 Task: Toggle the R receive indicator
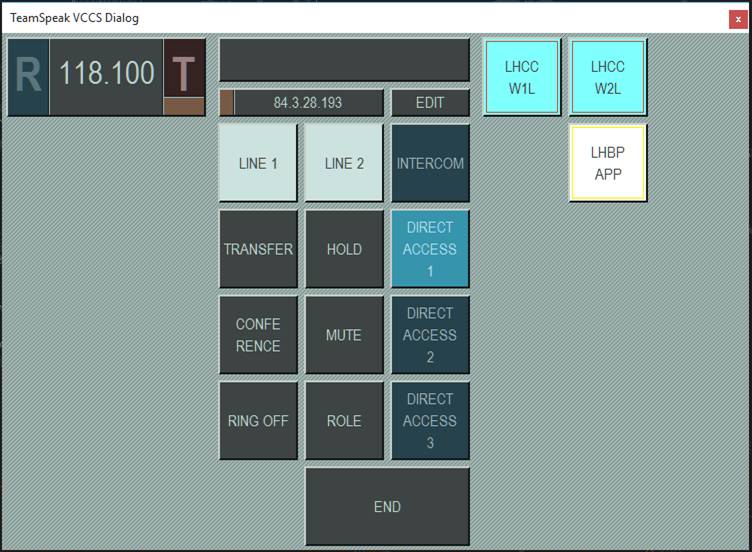(x=29, y=77)
